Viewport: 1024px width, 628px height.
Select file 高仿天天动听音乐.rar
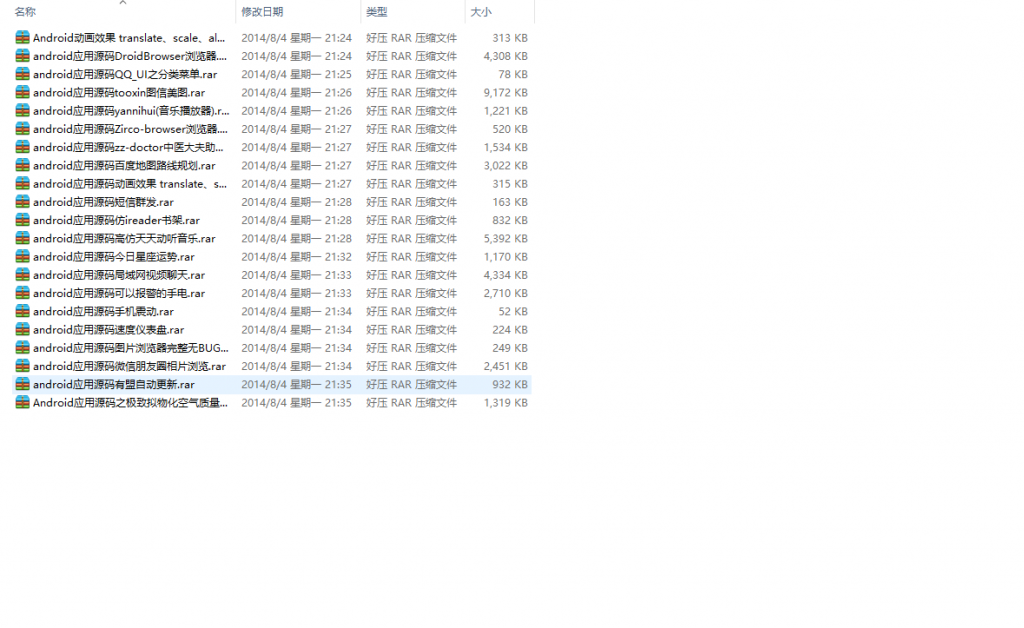coord(123,239)
